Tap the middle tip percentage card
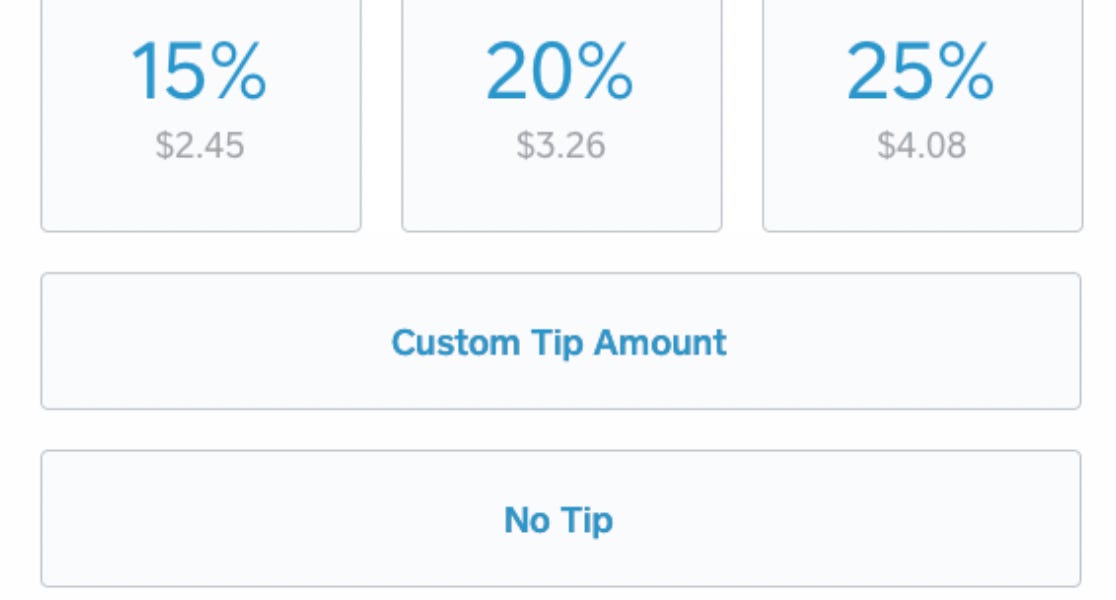1116x600 pixels. (562, 100)
